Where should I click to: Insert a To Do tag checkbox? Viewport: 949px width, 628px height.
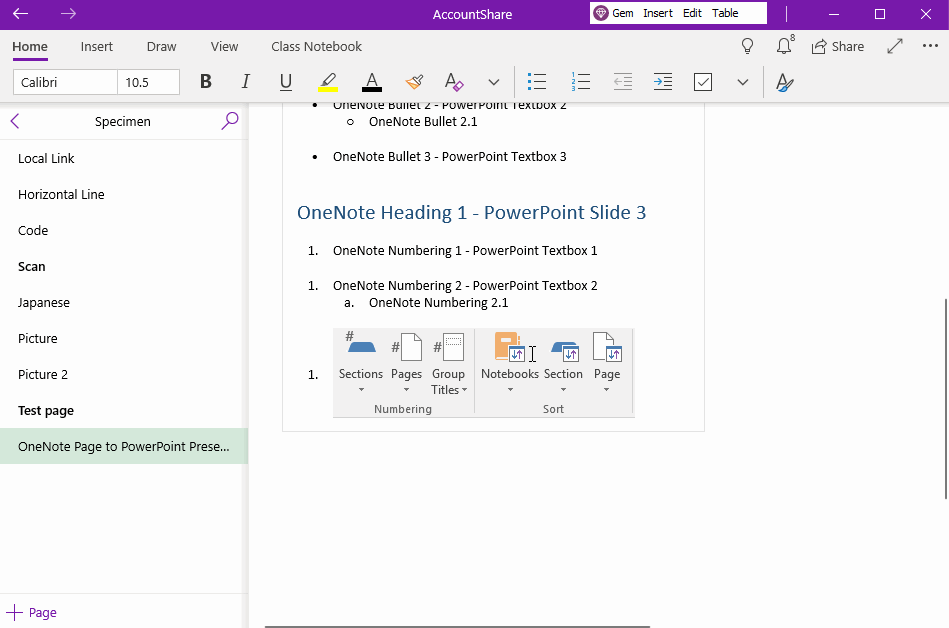(x=702, y=82)
